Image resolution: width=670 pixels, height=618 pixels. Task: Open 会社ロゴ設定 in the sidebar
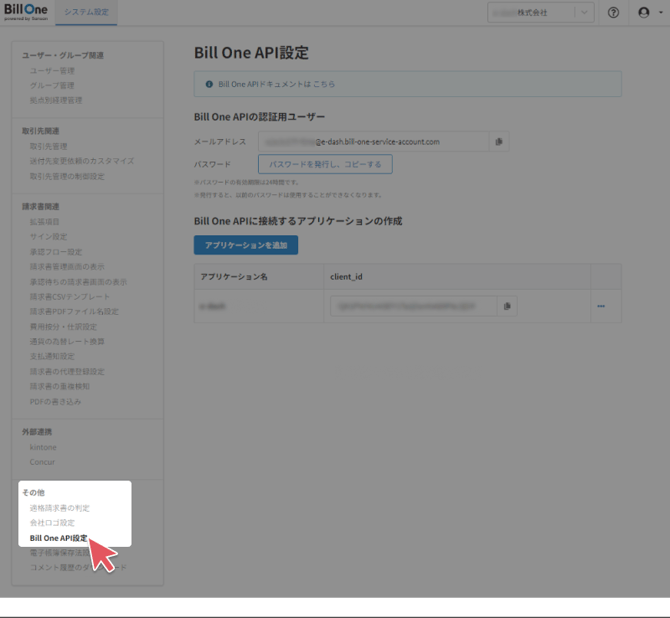pyautogui.click(x=52, y=523)
